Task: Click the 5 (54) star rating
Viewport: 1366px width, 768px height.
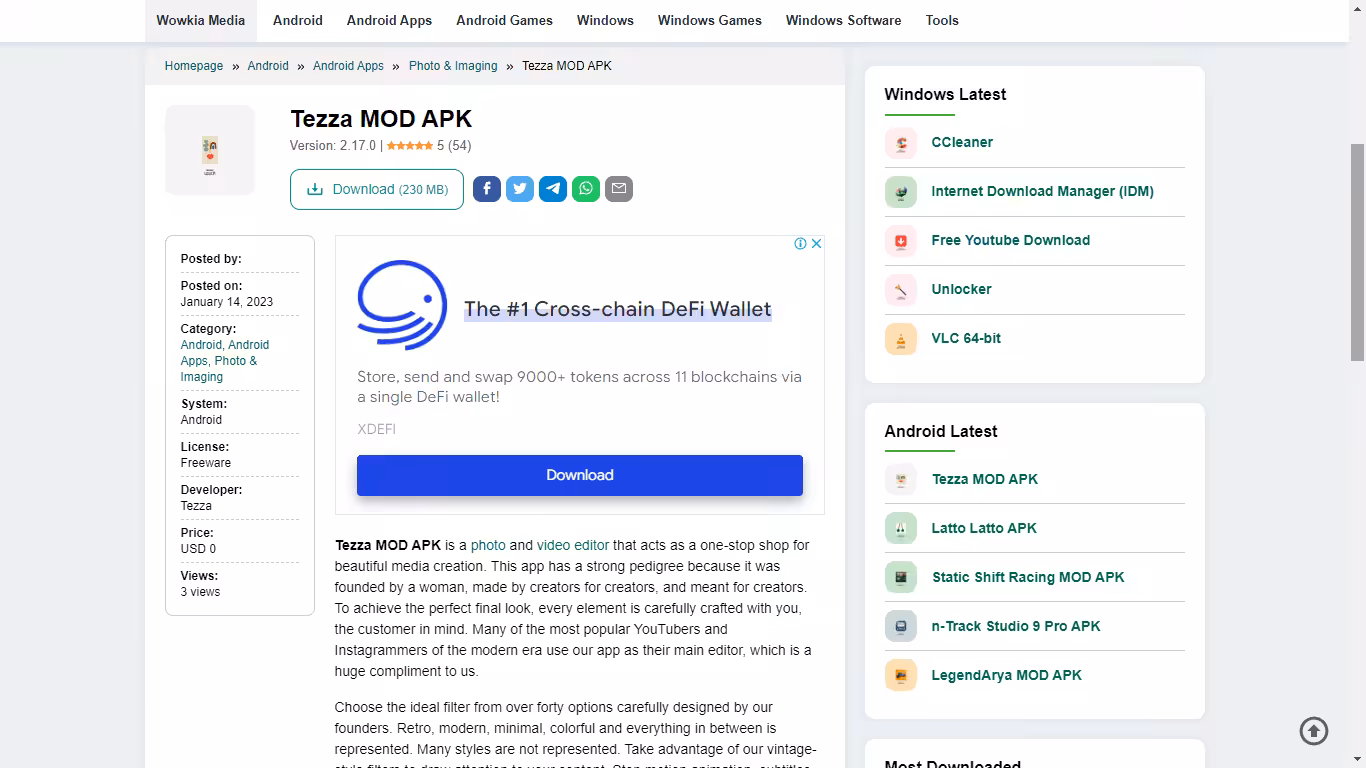Action: 429,146
